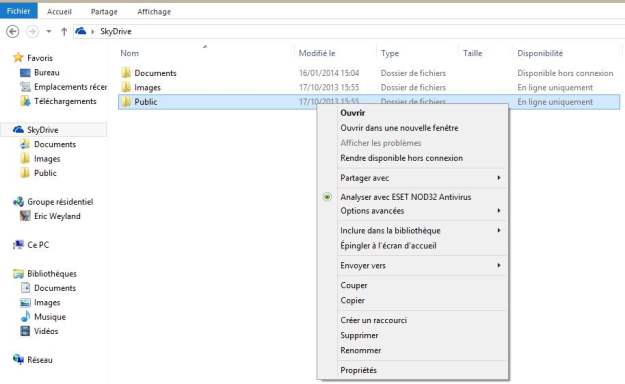Open Documents library under Bibliothèques

(x=55, y=288)
